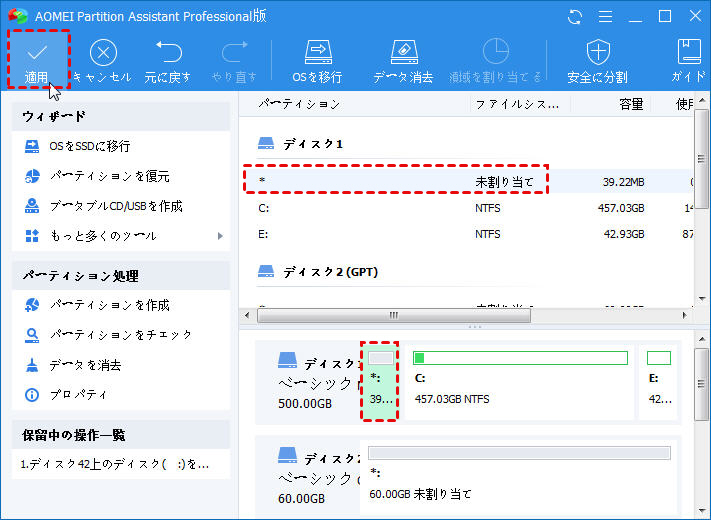The height and width of the screenshot is (520, 711).
Task: Click the horizontal scrollbar of partition list
Action: [x=393, y=315]
